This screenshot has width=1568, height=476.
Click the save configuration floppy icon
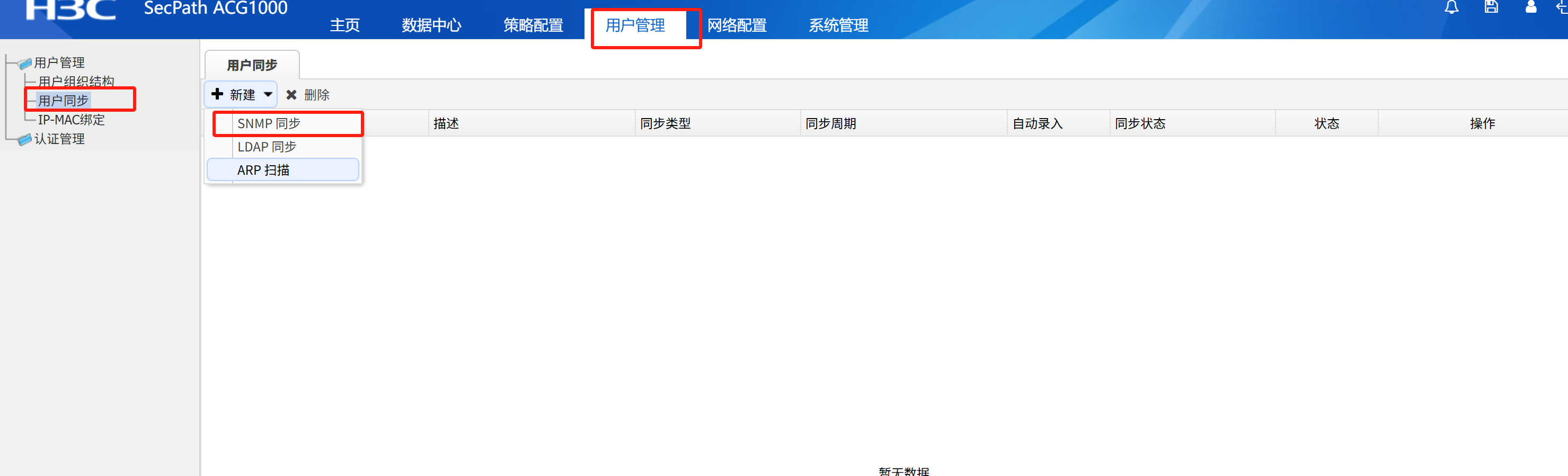(x=1491, y=7)
